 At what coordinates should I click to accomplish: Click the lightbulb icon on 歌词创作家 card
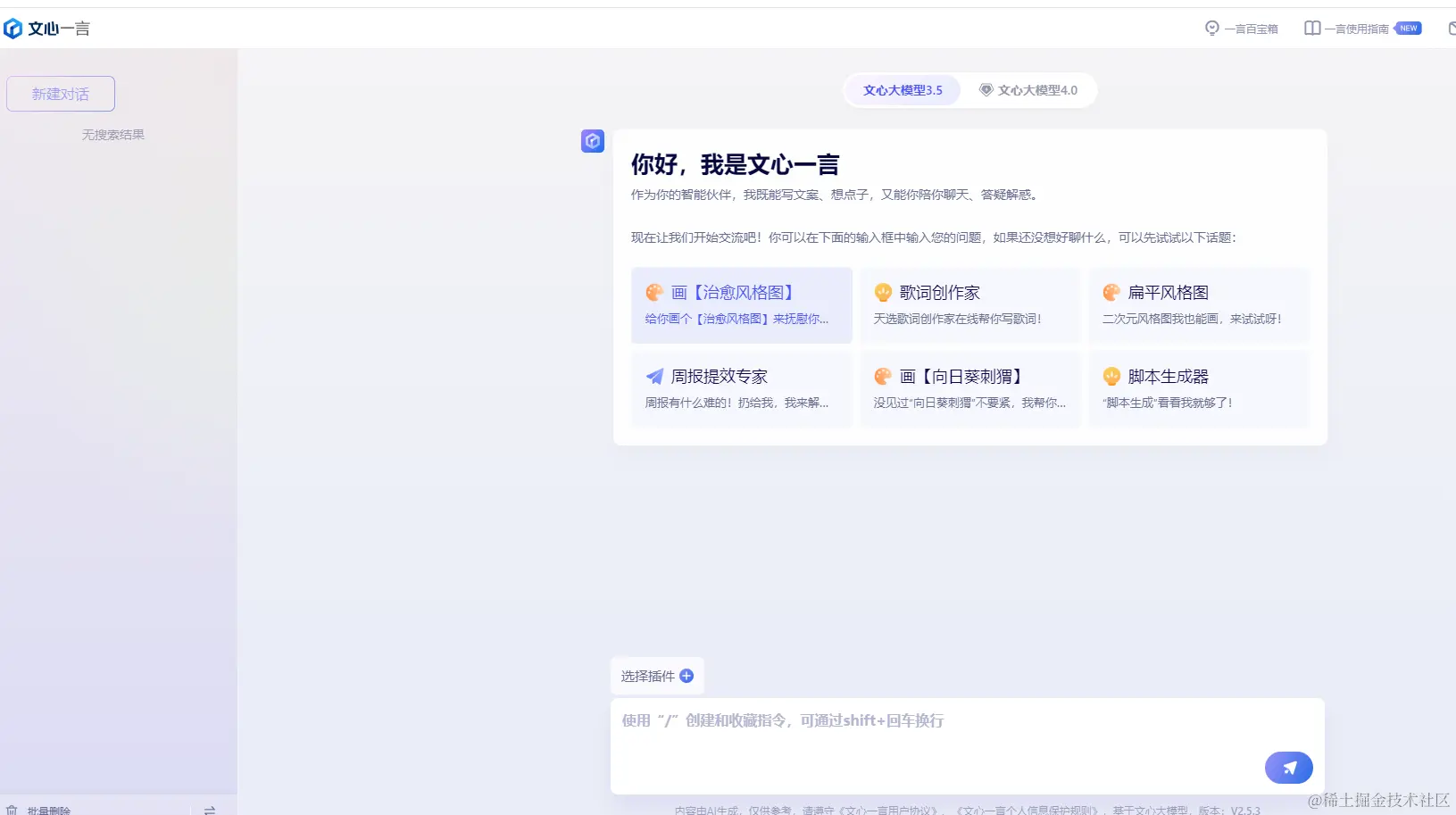883,293
